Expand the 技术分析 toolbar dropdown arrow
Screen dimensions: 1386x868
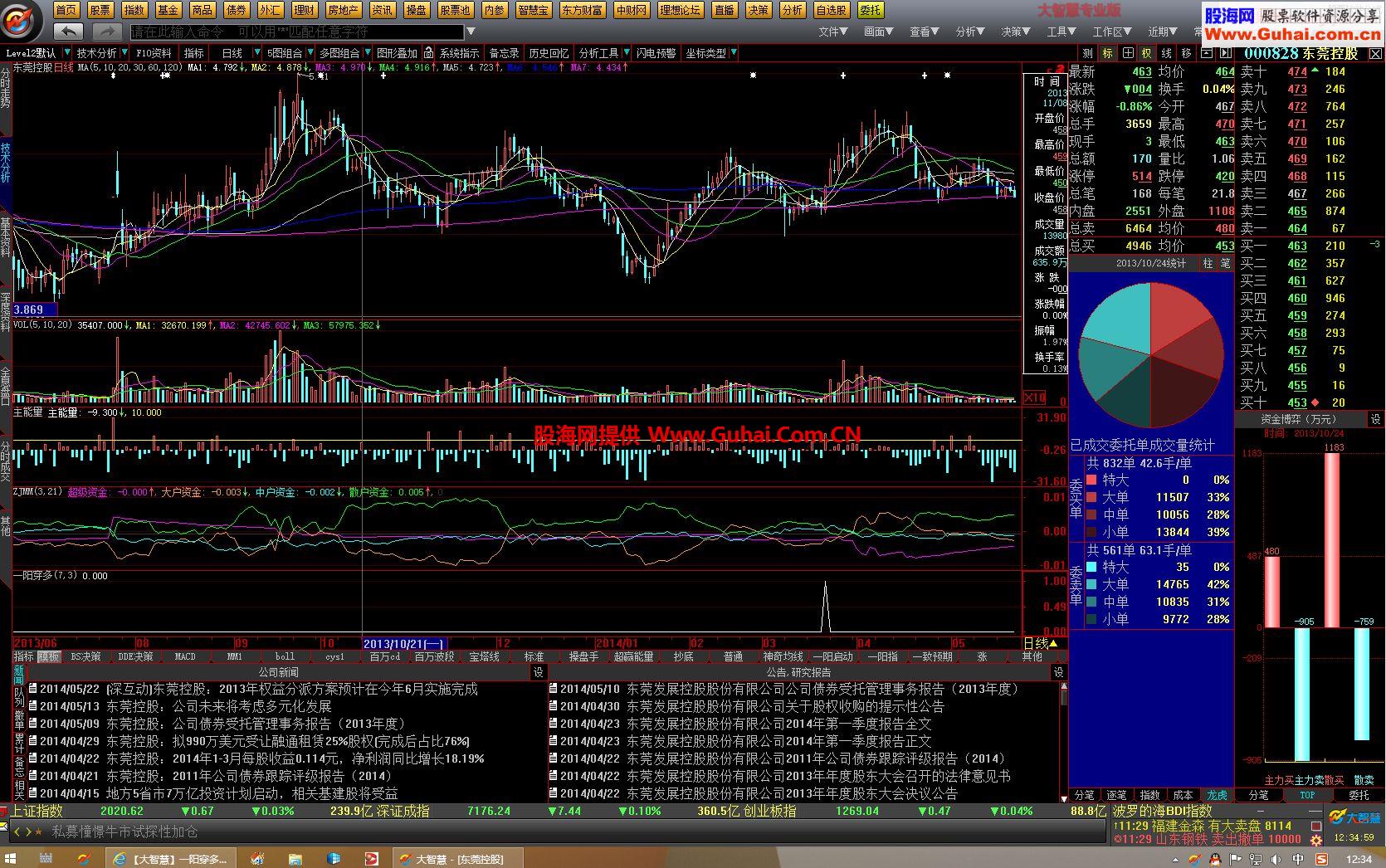coord(125,53)
